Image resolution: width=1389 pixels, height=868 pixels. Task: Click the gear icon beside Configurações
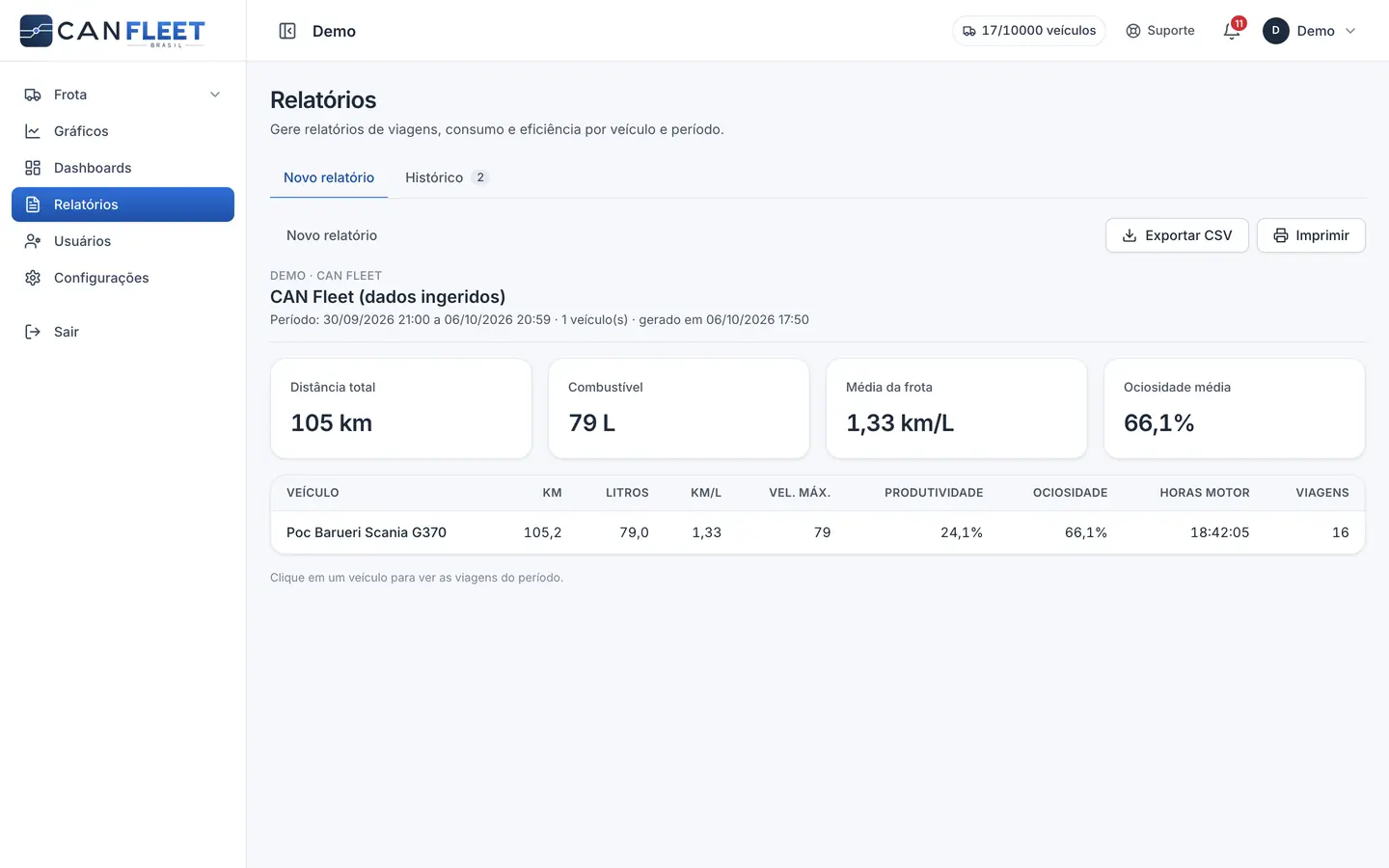pyautogui.click(x=33, y=278)
